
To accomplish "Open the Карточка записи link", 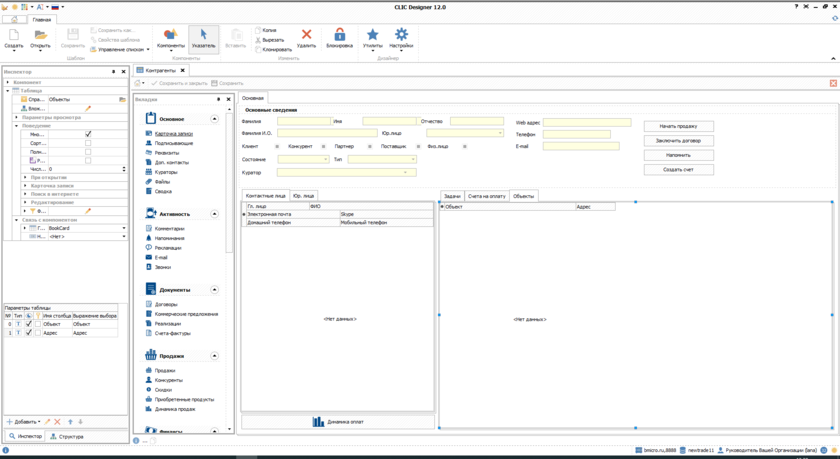I will click(174, 134).
